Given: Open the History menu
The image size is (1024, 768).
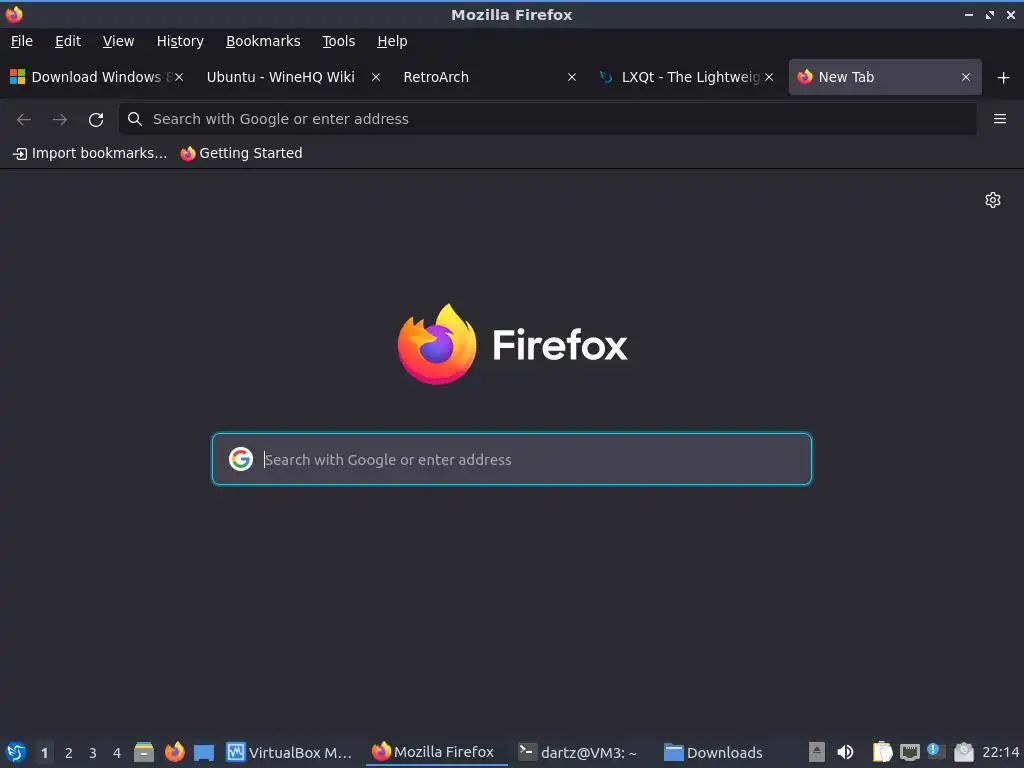Looking at the screenshot, I should pyautogui.click(x=180, y=41).
